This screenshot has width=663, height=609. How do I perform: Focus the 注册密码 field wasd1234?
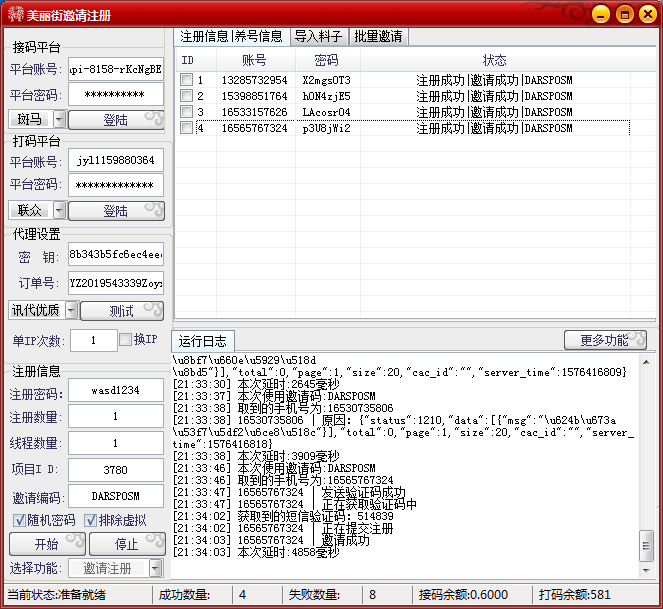coord(116,390)
